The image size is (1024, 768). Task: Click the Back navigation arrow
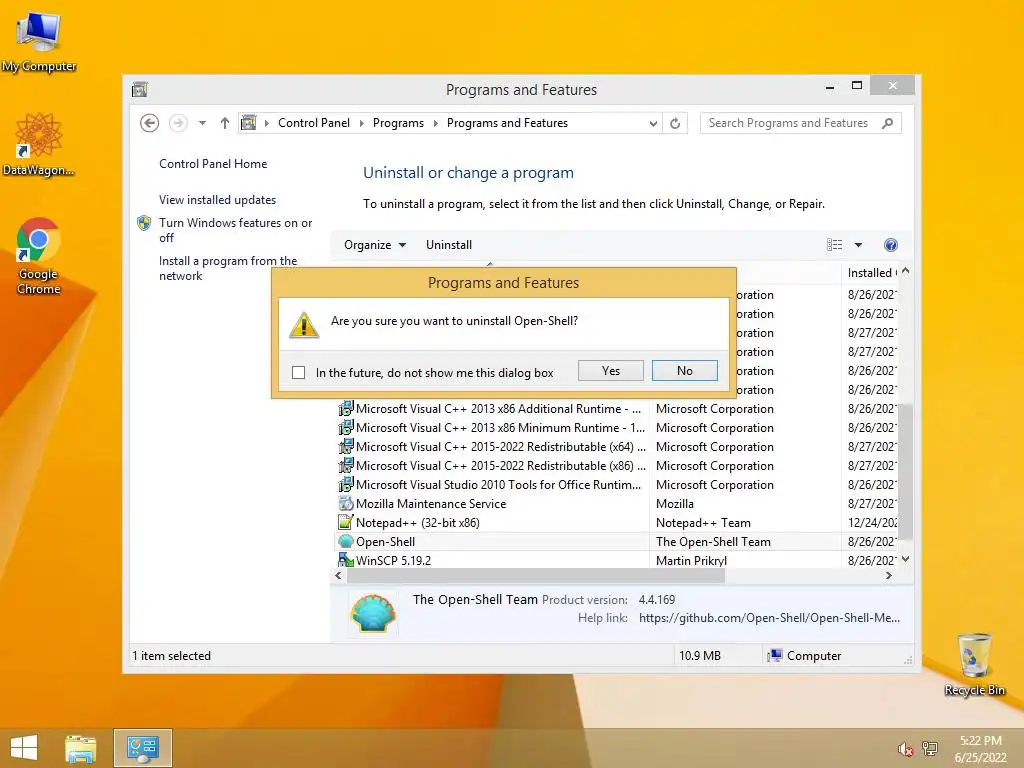click(x=150, y=123)
